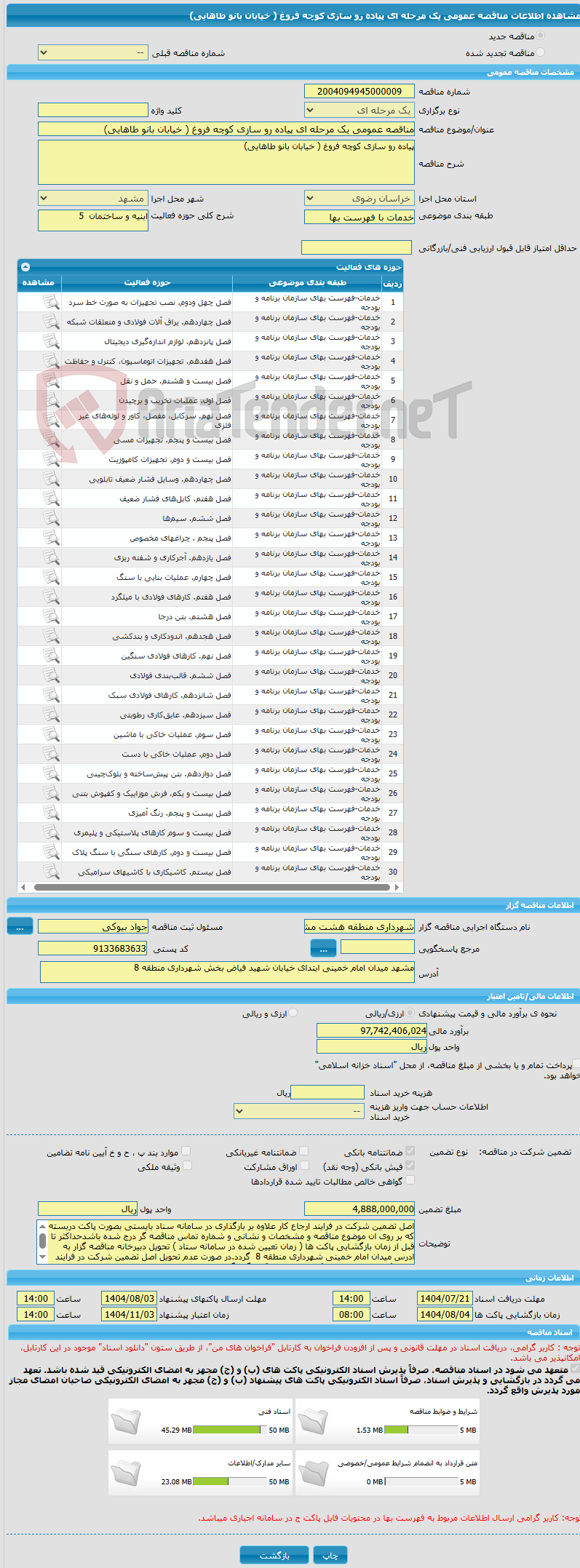
Task: Open the شرایط و ضوابط مناقصه folder icon
Action: [313, 1420]
